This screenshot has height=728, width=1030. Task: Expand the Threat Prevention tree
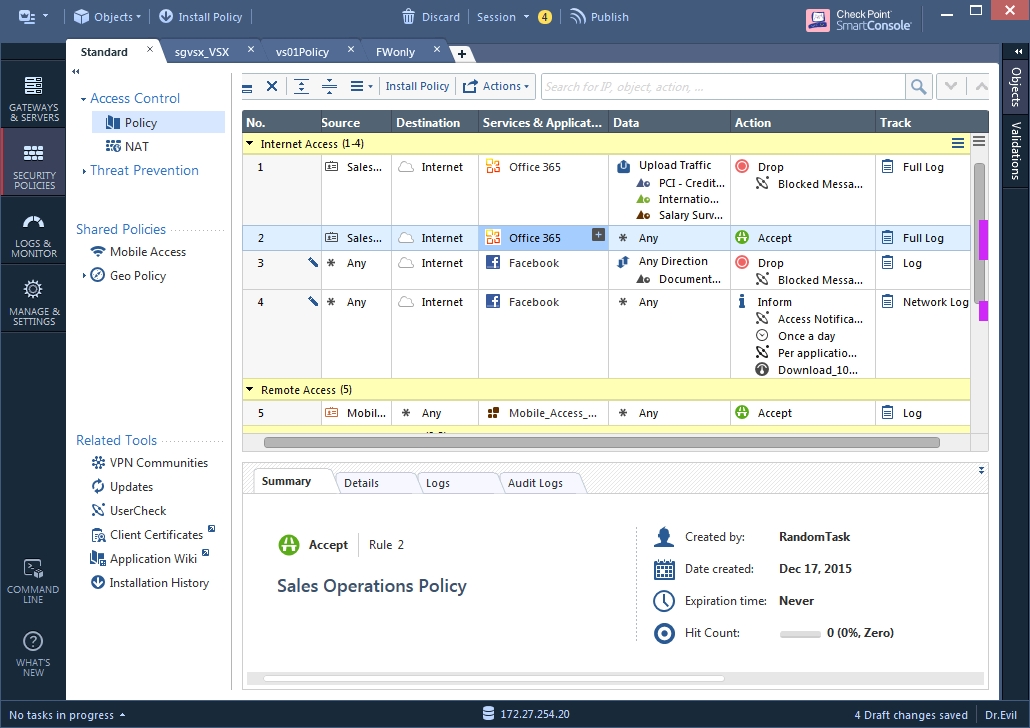[84, 171]
